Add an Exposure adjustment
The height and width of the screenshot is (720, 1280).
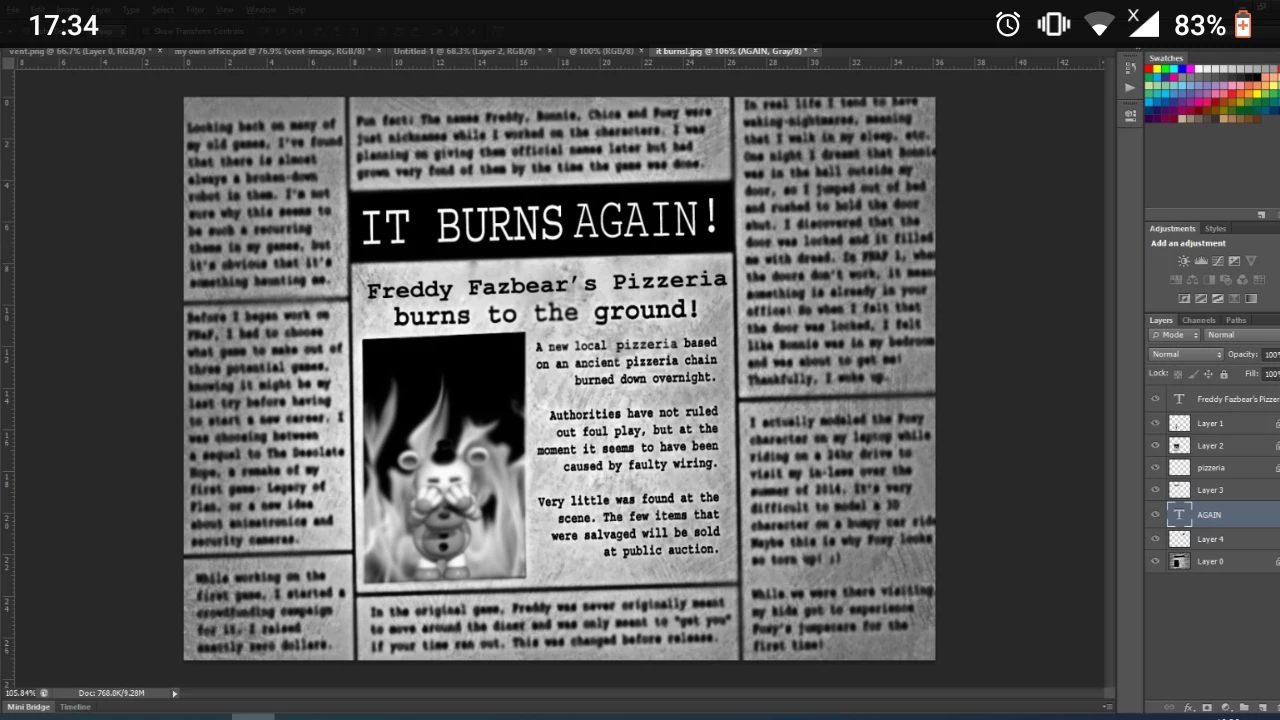tap(1234, 261)
